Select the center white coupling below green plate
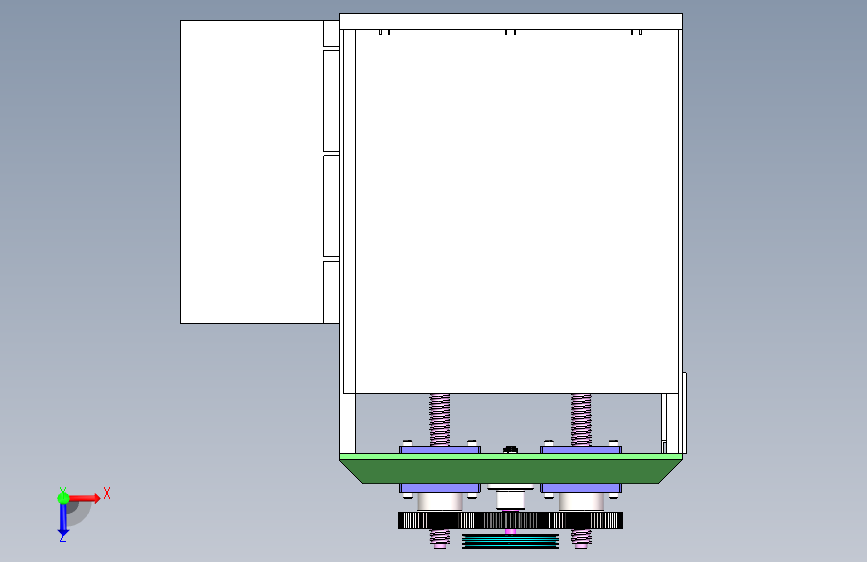 510,498
